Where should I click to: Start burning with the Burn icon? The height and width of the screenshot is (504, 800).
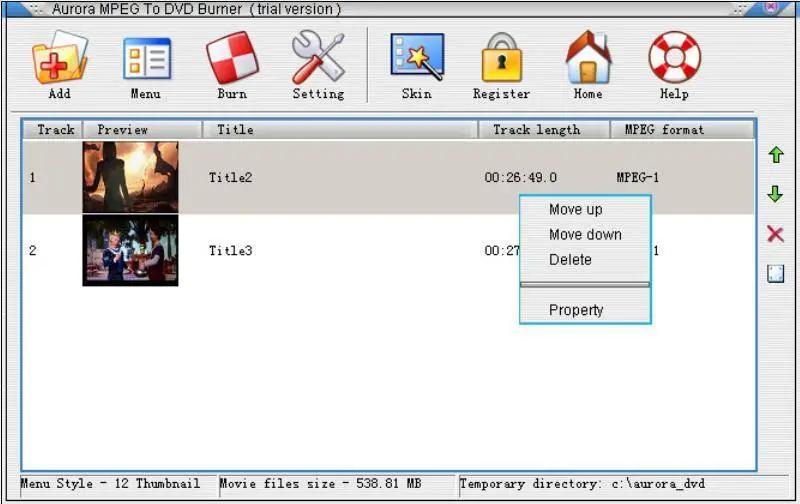[x=232, y=57]
